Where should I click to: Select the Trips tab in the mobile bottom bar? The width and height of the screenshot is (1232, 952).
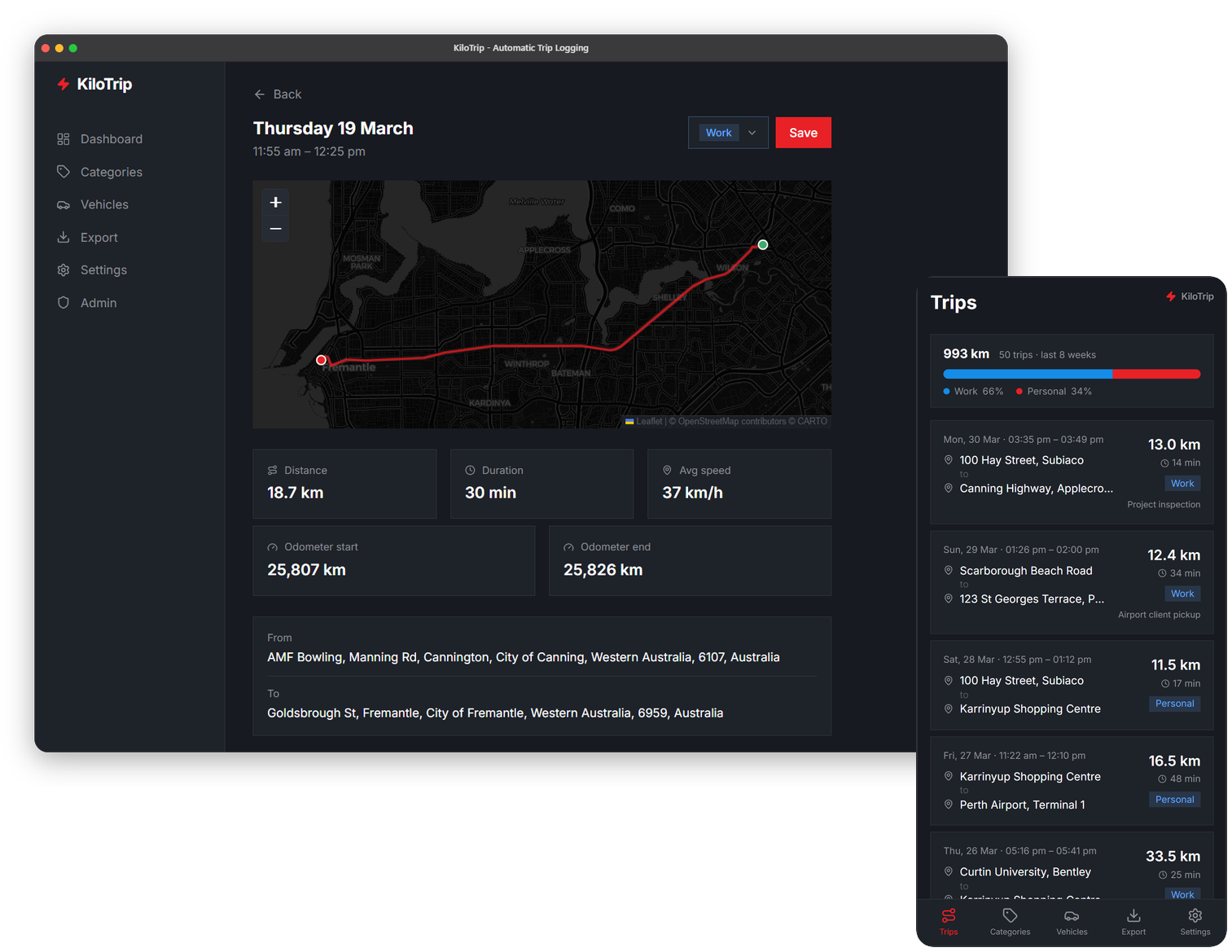click(948, 922)
